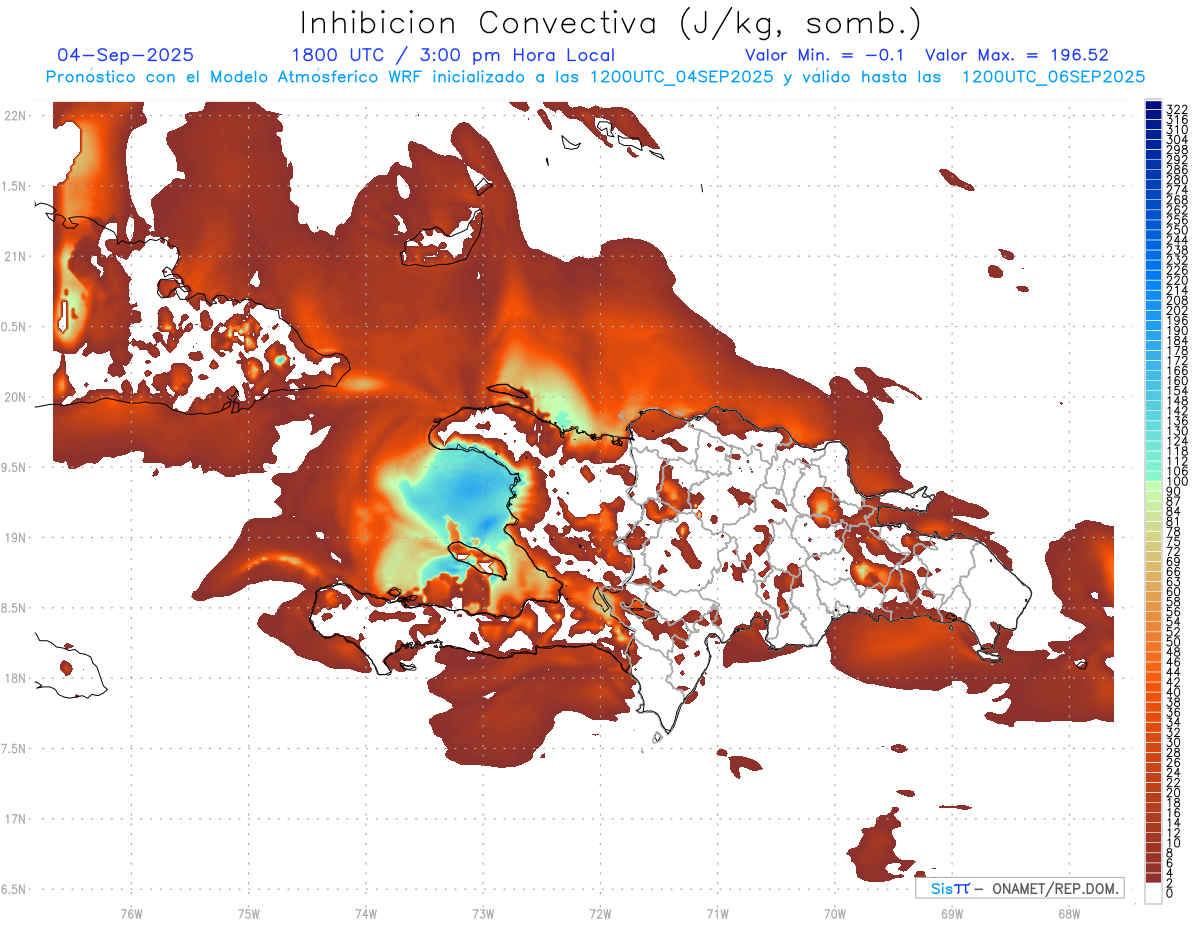
Task: Click the colorbar value "202"
Action: pos(1177,310)
